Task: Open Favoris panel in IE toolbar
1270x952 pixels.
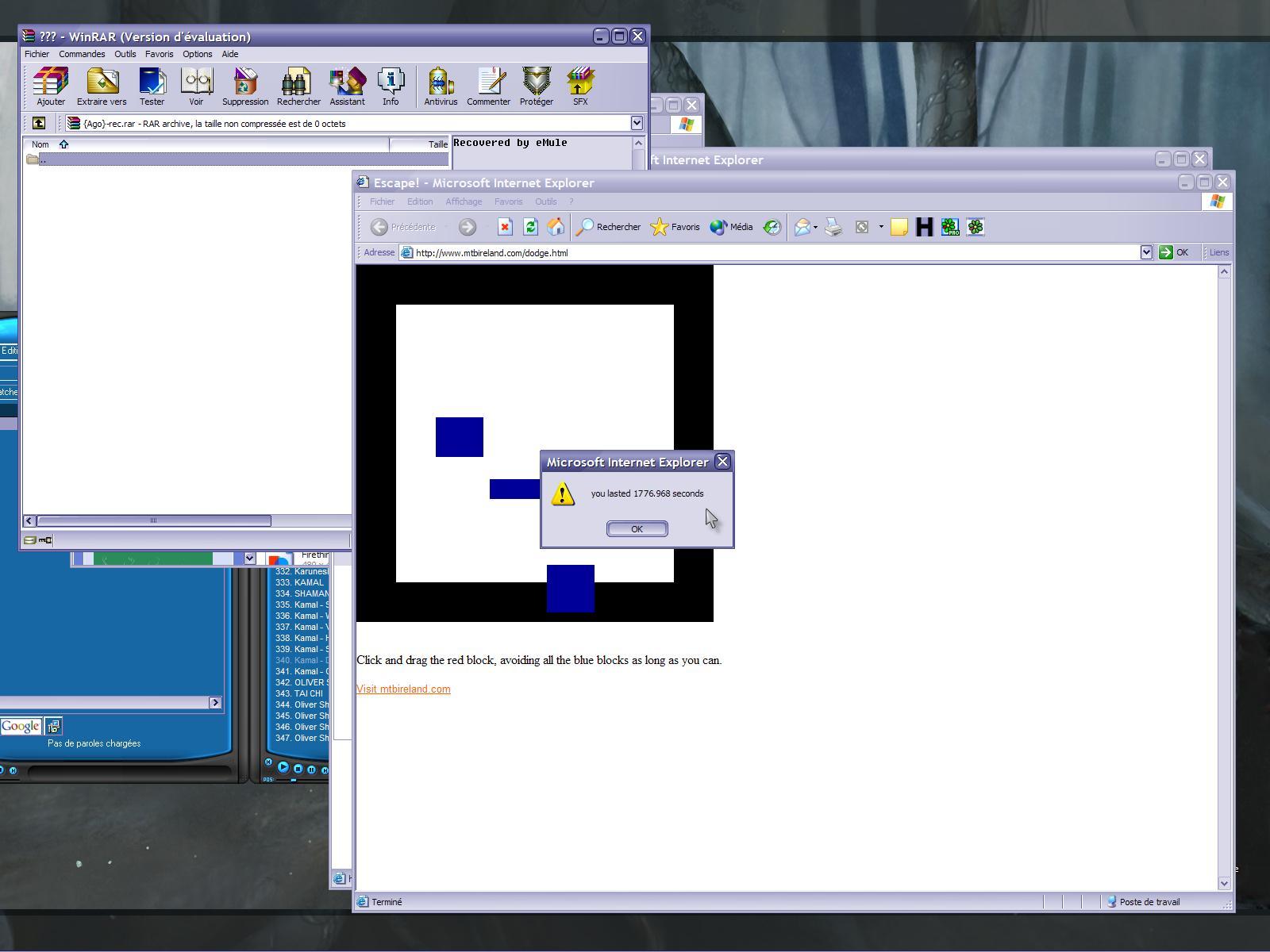Action: pyautogui.click(x=675, y=227)
